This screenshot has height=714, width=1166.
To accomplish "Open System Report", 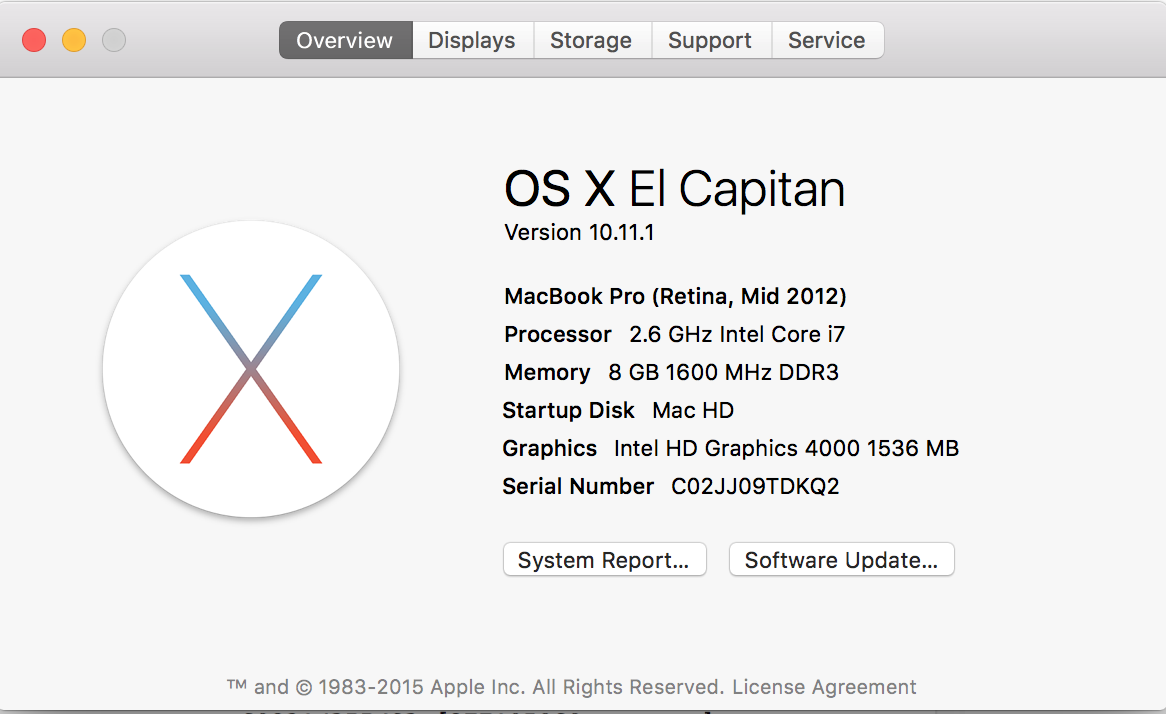I will [604, 560].
